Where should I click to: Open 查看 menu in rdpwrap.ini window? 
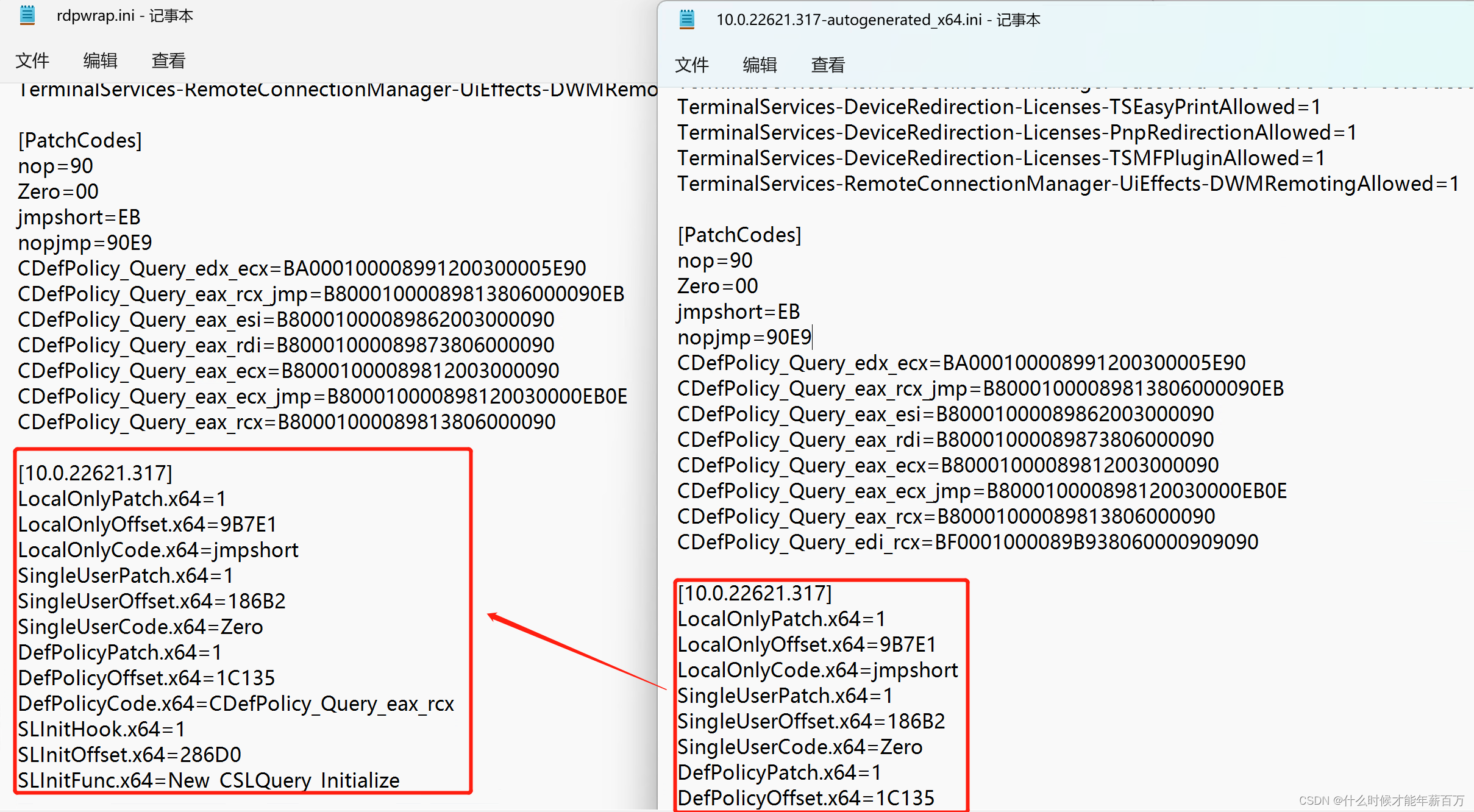tap(168, 60)
